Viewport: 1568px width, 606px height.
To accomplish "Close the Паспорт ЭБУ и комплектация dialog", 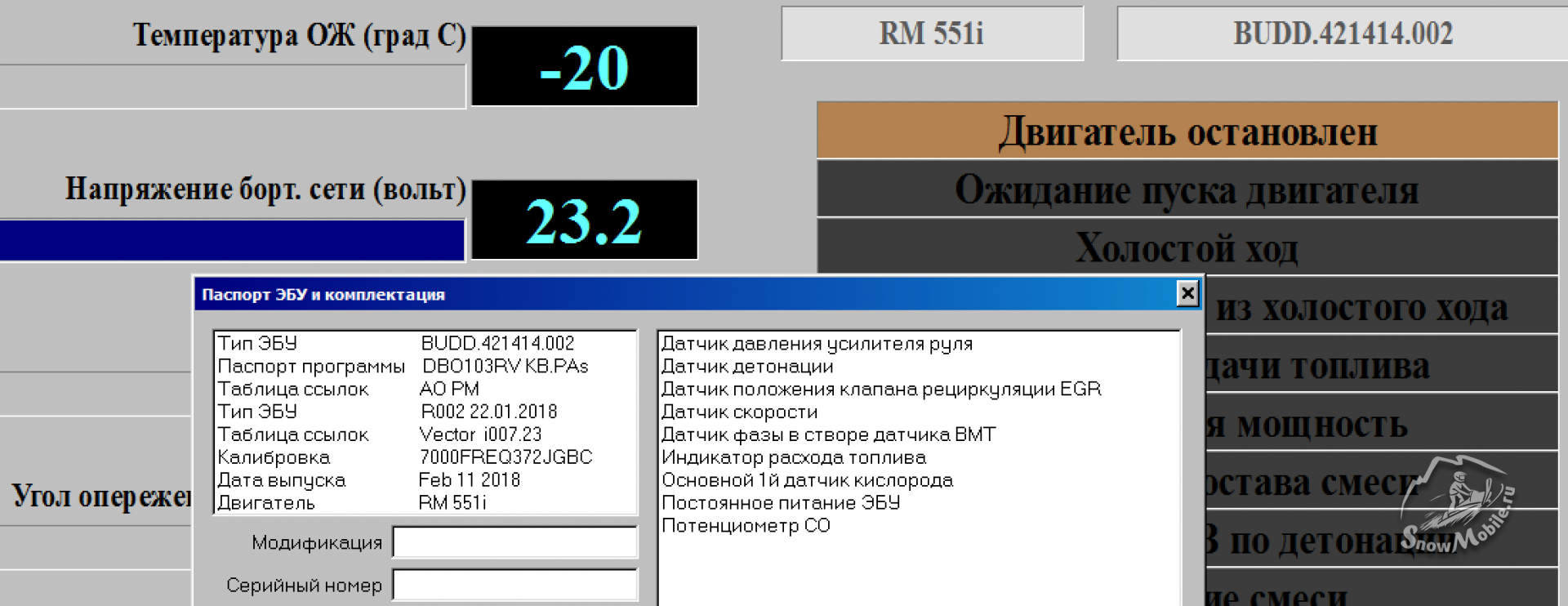I will pyautogui.click(x=1187, y=293).
